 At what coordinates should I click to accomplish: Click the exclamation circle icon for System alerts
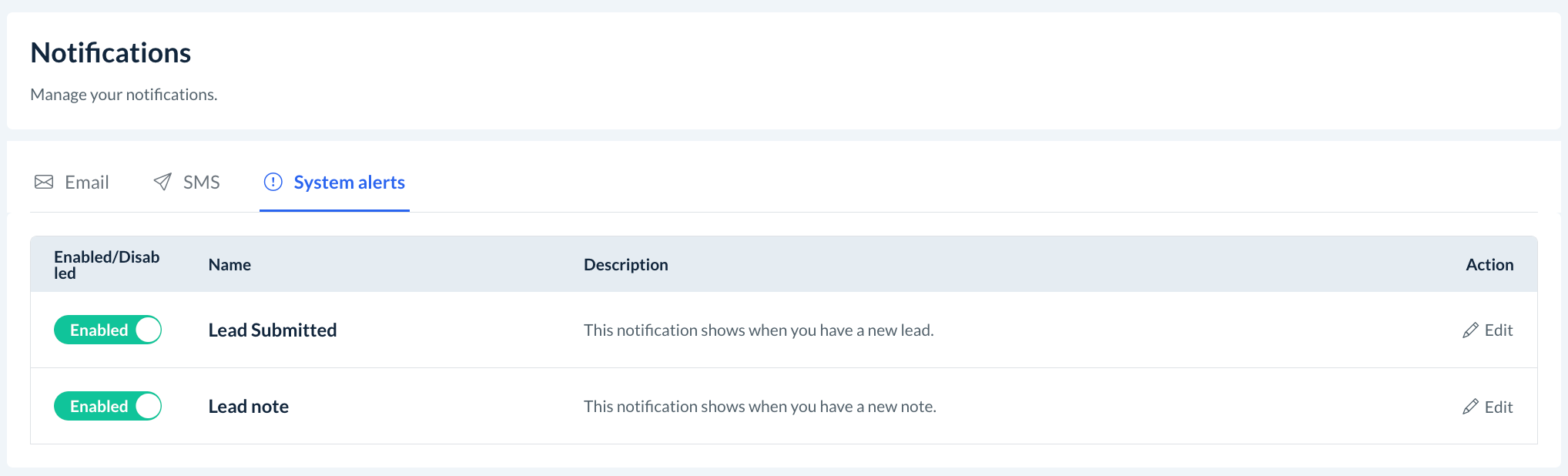[x=273, y=182]
